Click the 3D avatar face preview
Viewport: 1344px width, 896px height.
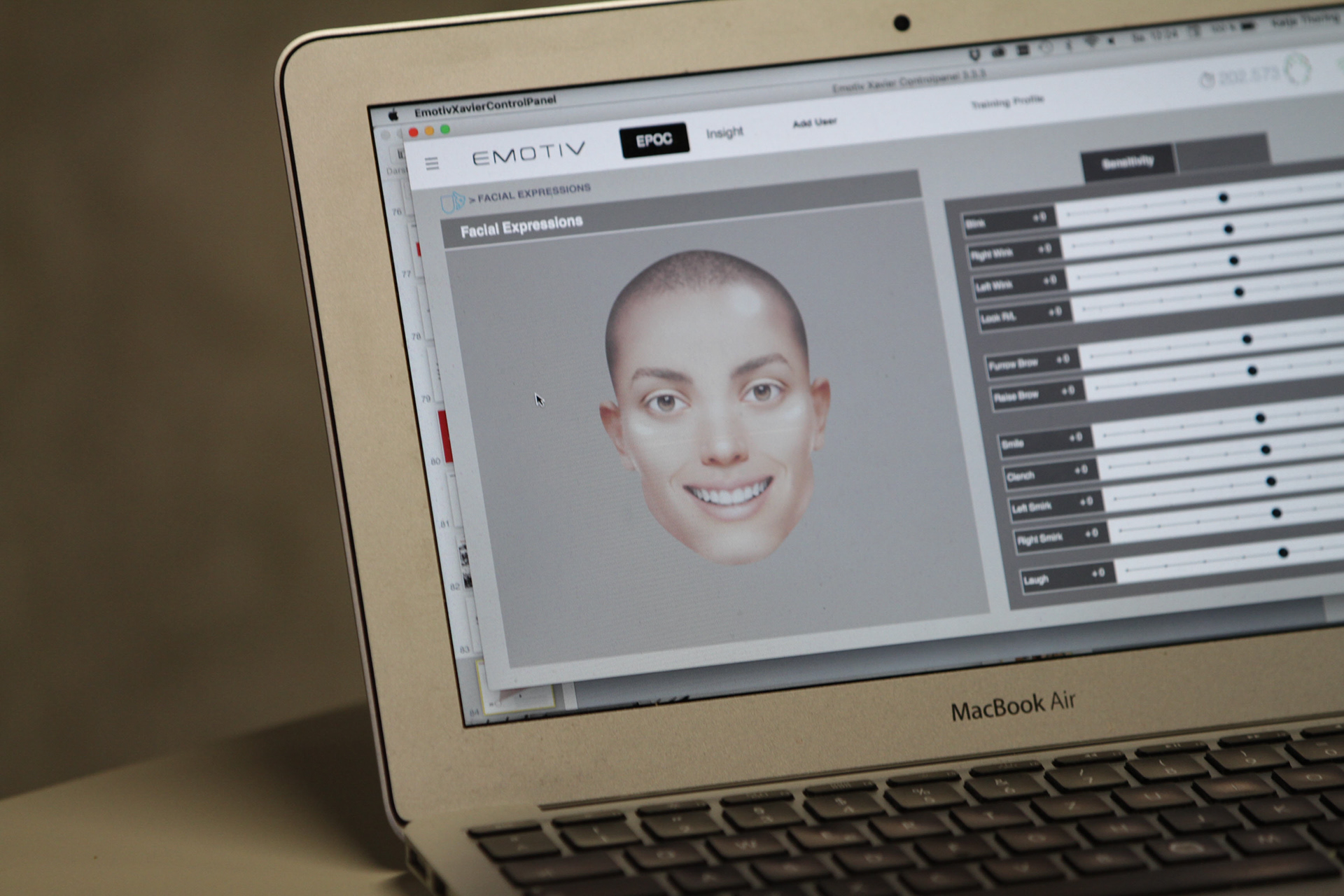click(715, 406)
